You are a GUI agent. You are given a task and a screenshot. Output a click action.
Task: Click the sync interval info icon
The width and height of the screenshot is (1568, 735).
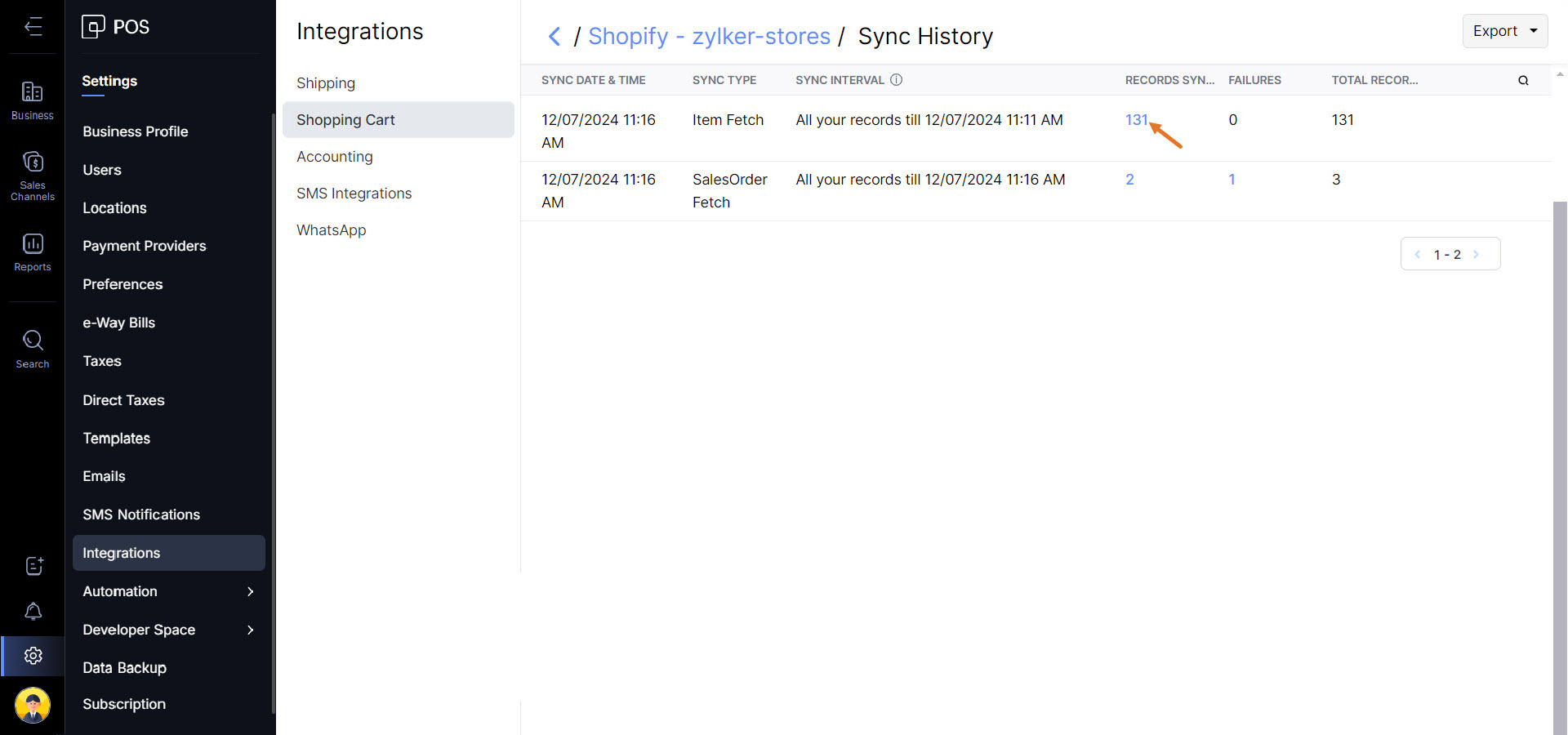896,80
